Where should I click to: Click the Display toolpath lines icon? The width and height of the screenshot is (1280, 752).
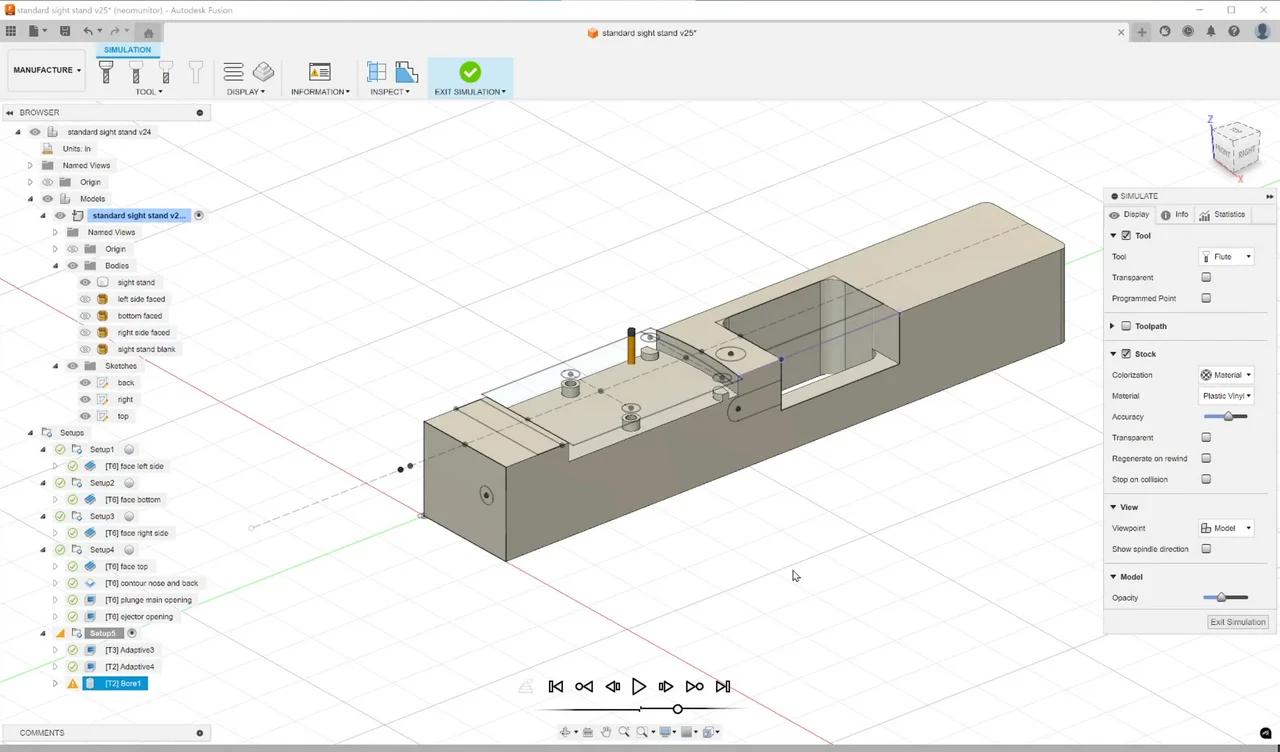234,72
